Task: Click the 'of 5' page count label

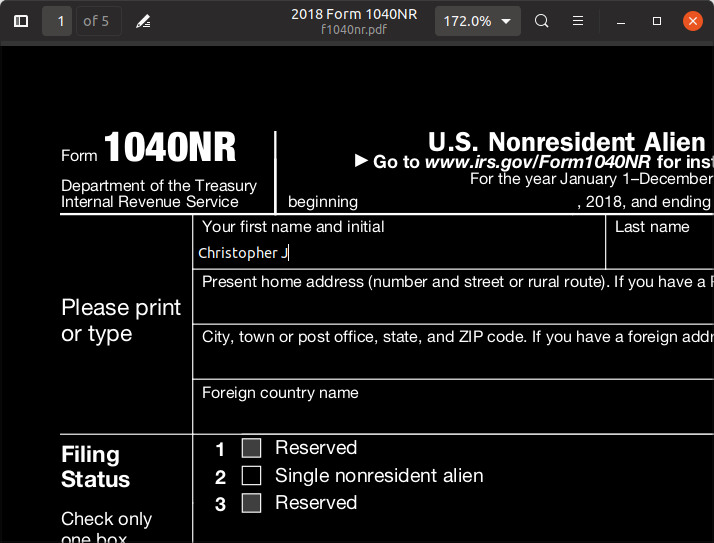Action: pyautogui.click(x=96, y=21)
